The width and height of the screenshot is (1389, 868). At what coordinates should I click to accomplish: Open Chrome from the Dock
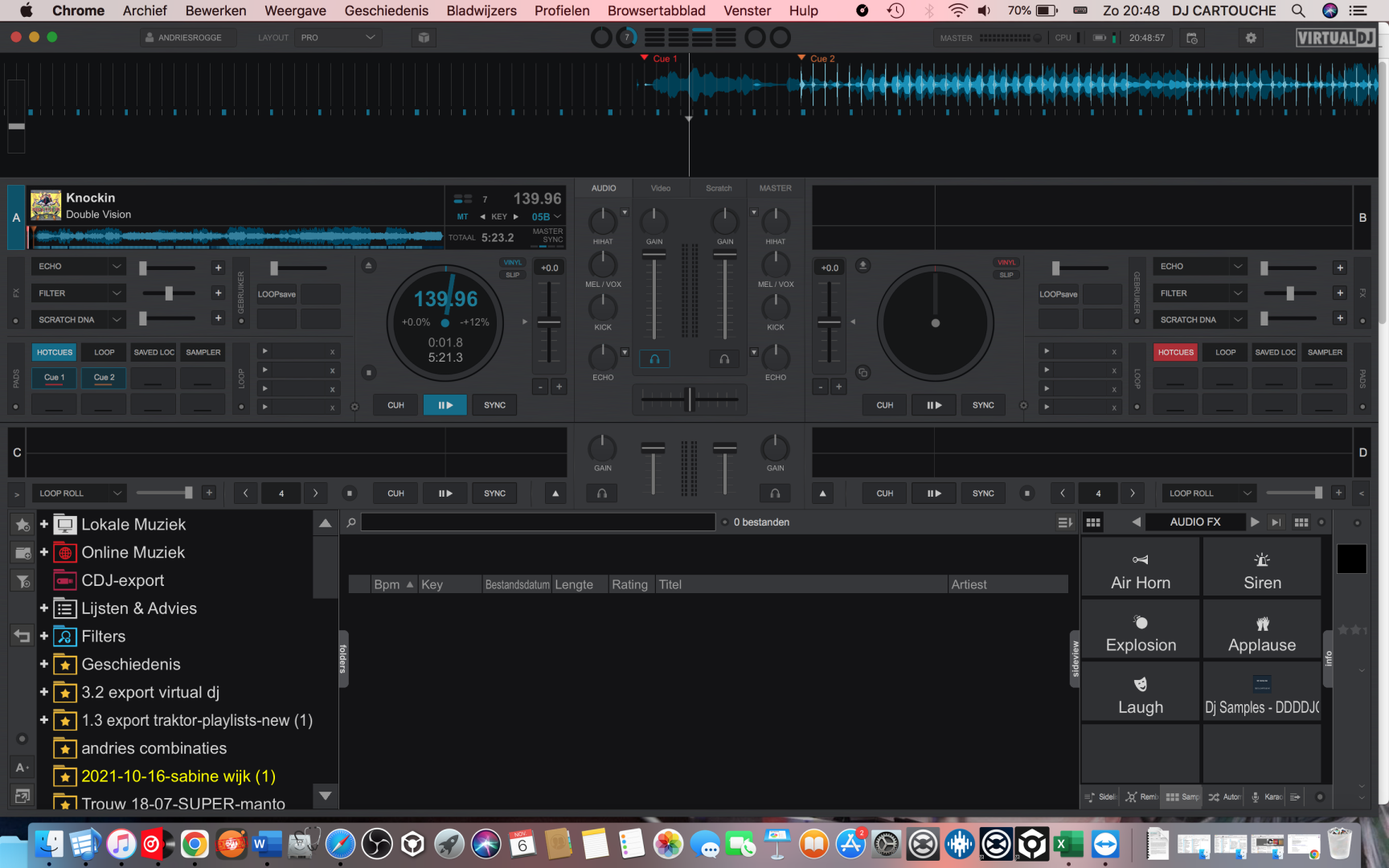tap(195, 845)
